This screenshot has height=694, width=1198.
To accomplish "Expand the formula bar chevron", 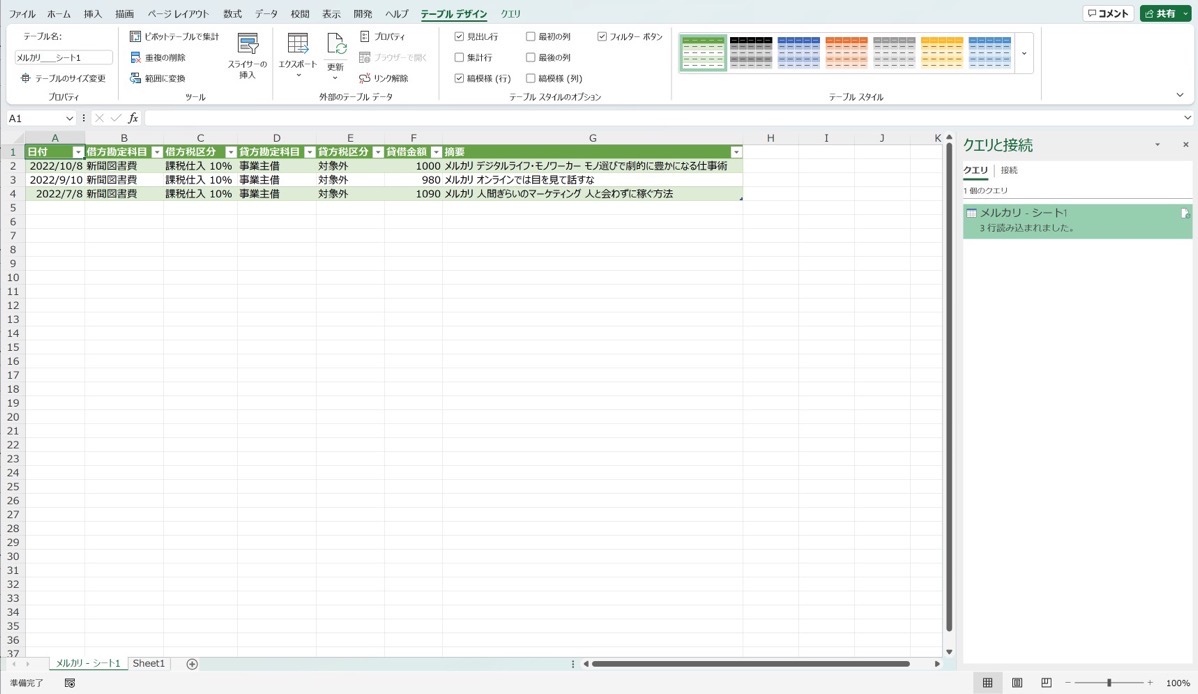I will point(1187,118).
